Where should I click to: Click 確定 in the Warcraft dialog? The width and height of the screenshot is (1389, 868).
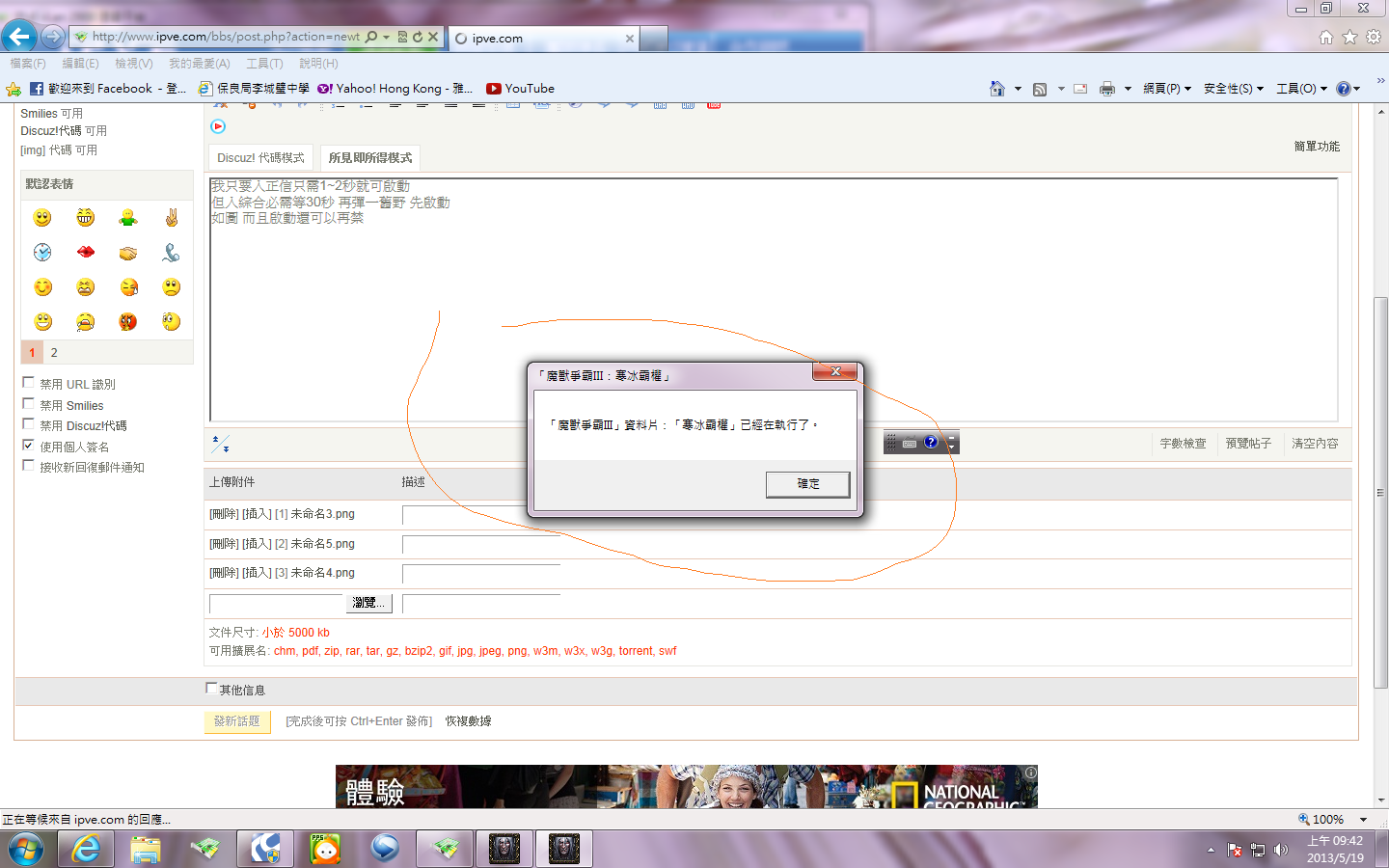click(x=808, y=484)
